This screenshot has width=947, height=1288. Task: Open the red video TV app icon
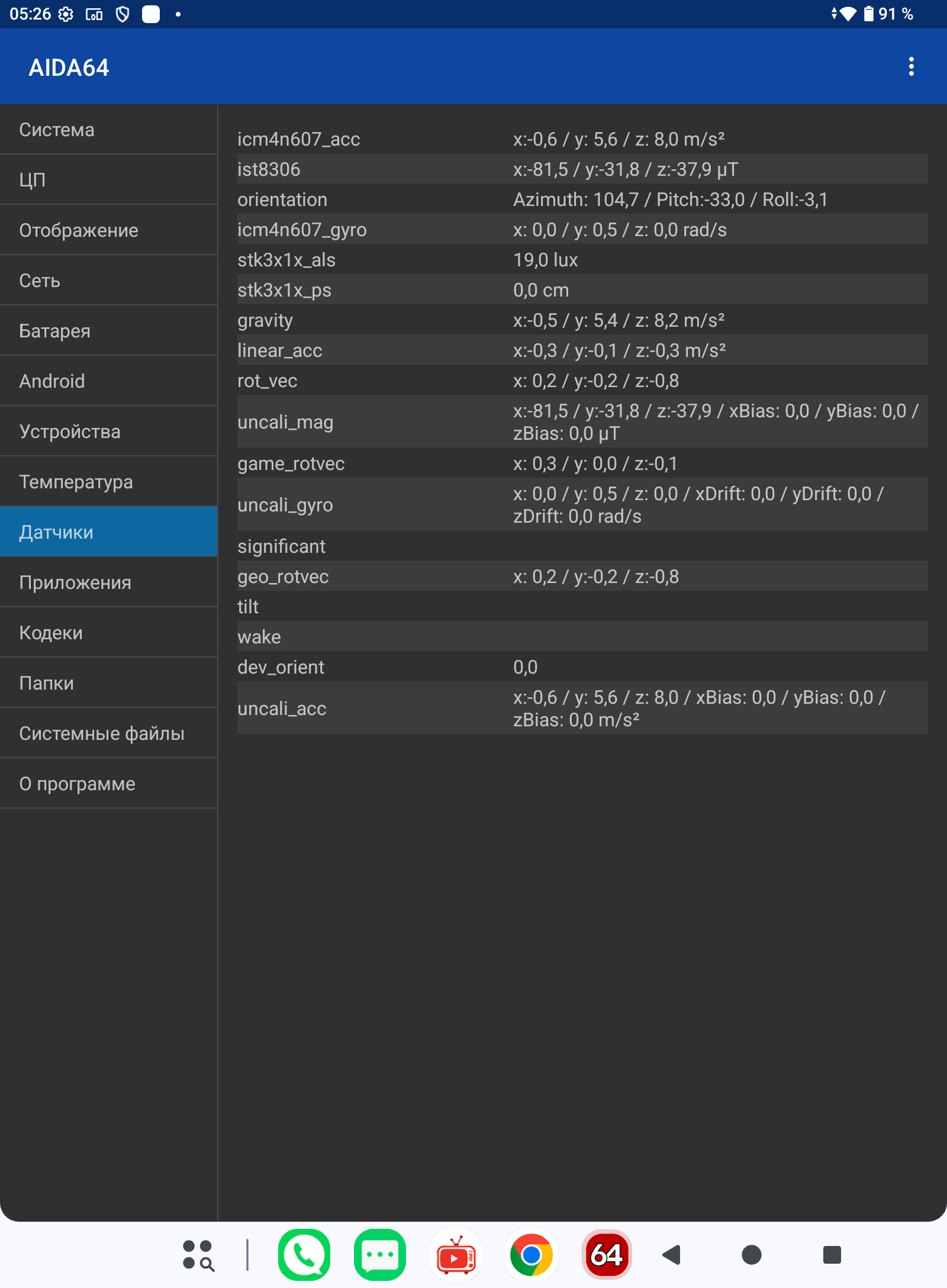(x=456, y=1254)
